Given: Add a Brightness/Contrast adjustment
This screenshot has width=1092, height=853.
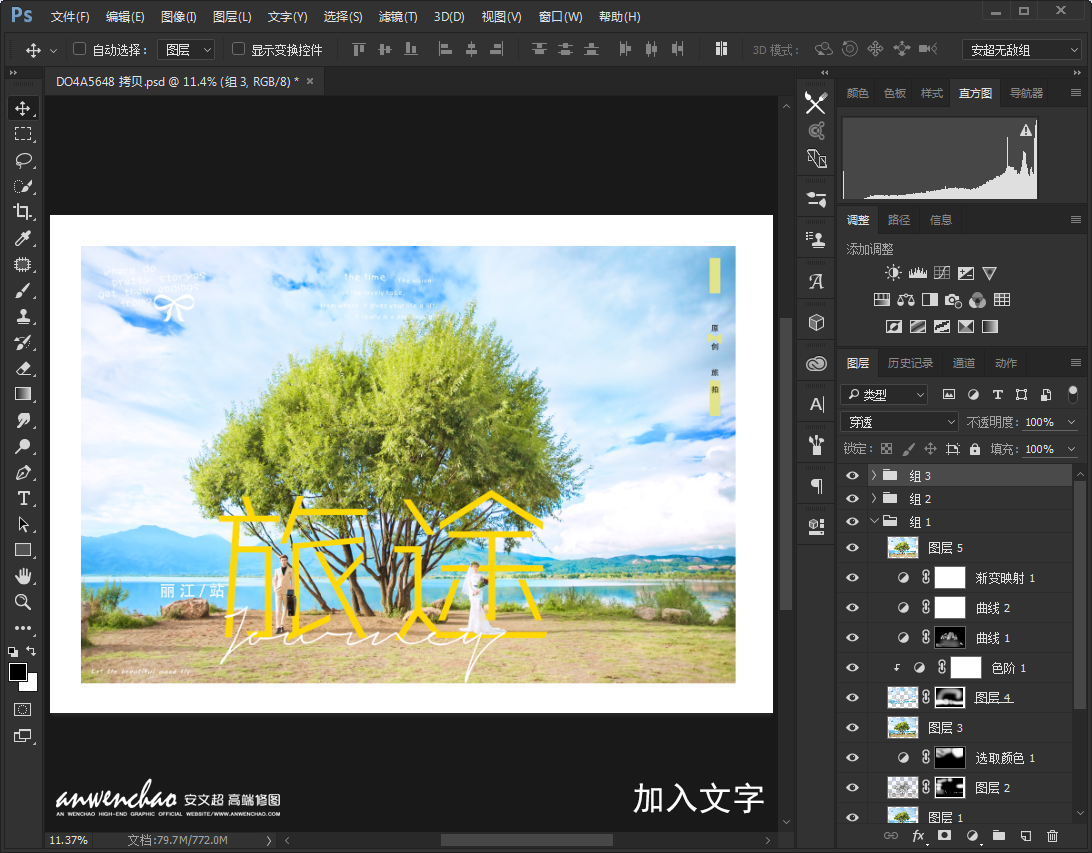Looking at the screenshot, I should point(893,273).
